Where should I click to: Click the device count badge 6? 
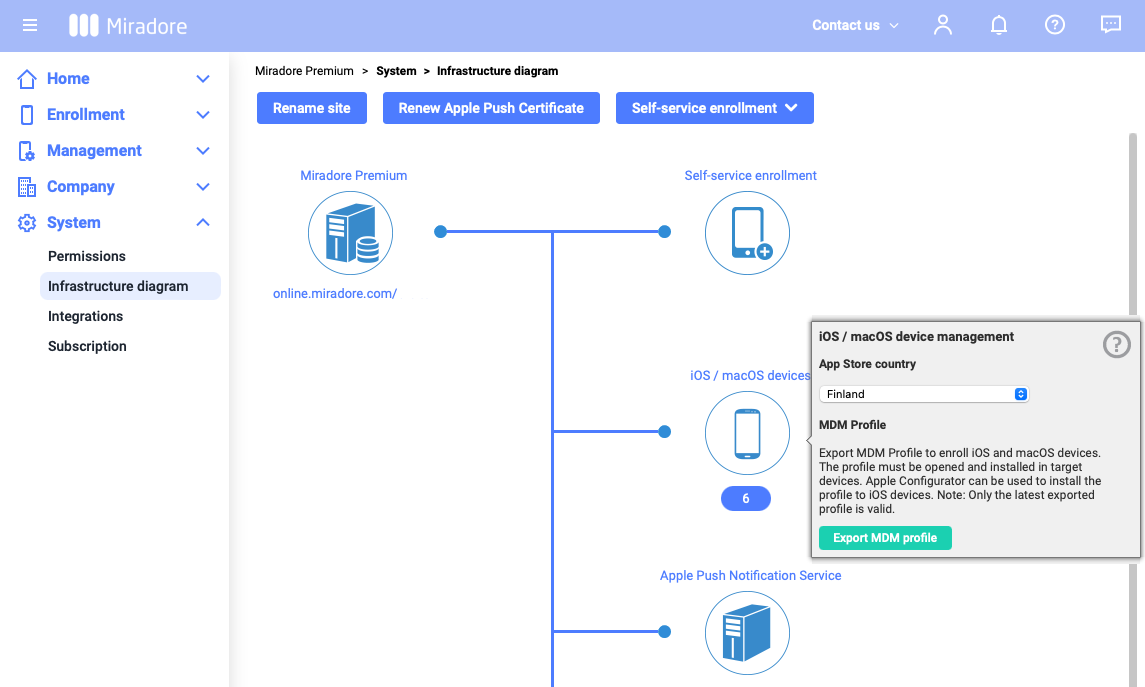pos(746,499)
